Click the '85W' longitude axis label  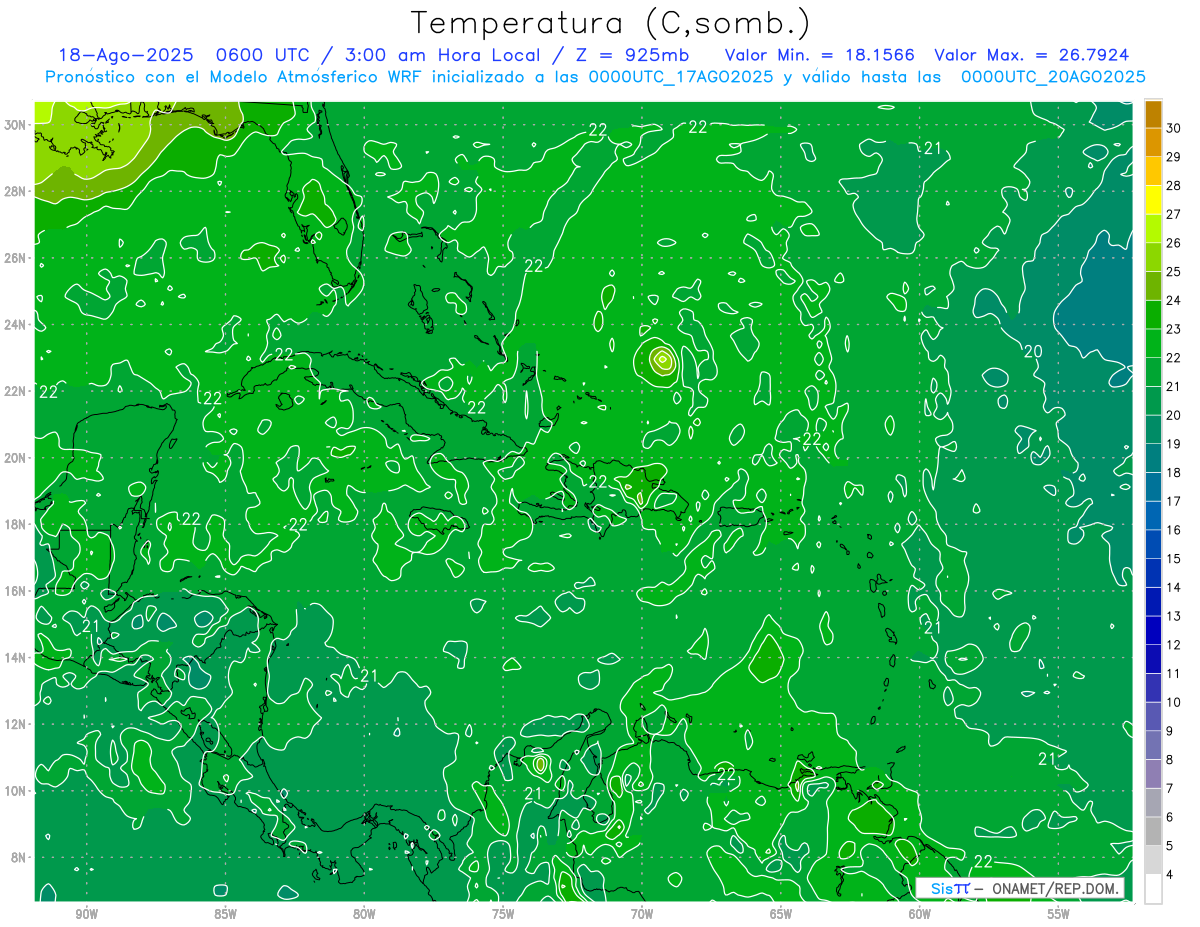click(225, 913)
